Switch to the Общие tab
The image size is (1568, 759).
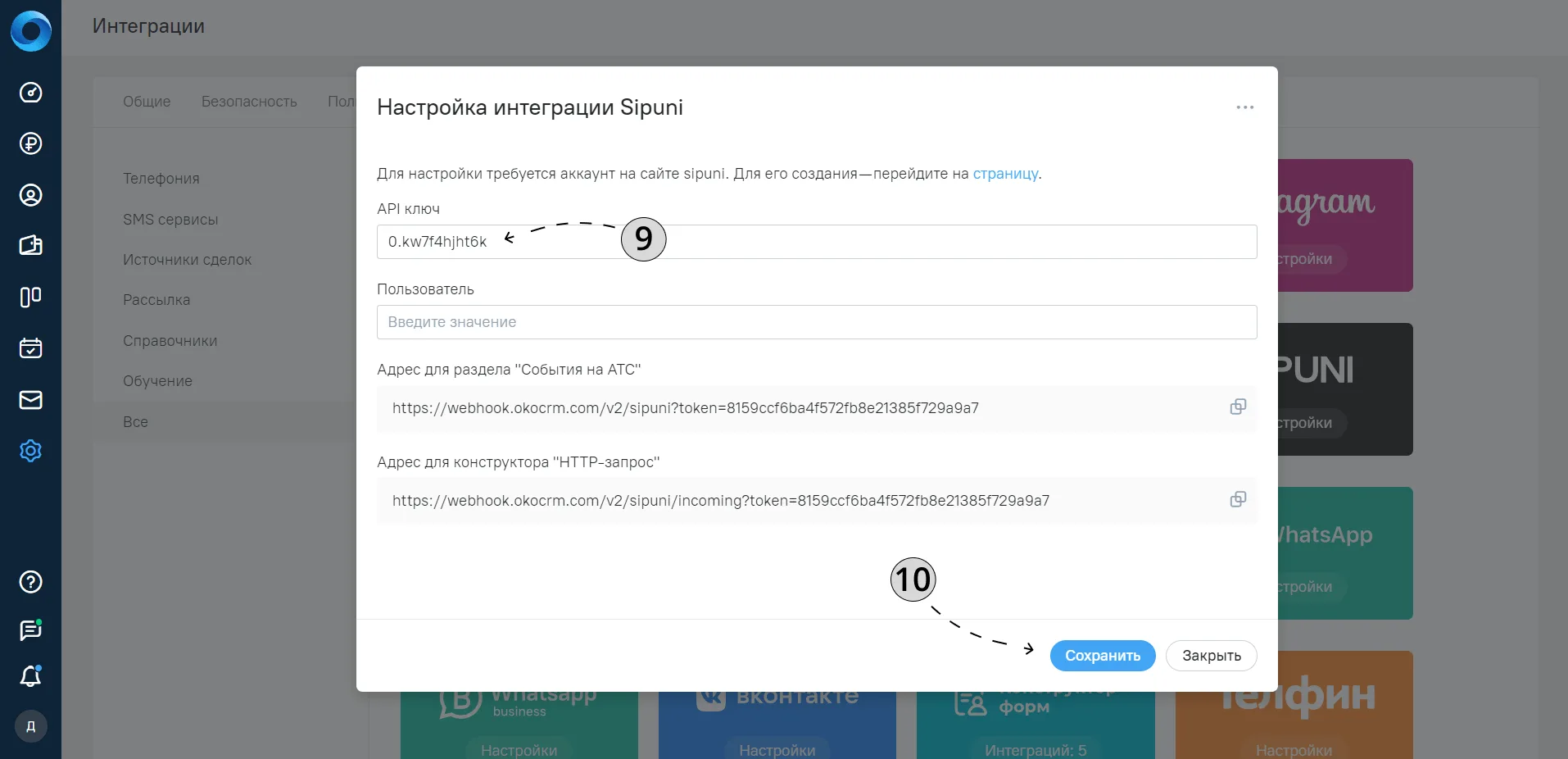pyautogui.click(x=147, y=102)
